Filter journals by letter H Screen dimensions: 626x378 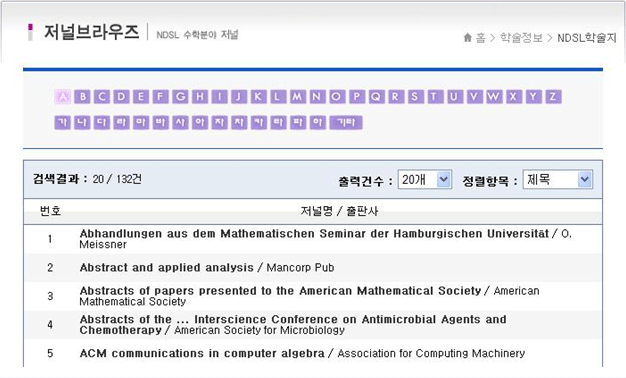[x=200, y=97]
